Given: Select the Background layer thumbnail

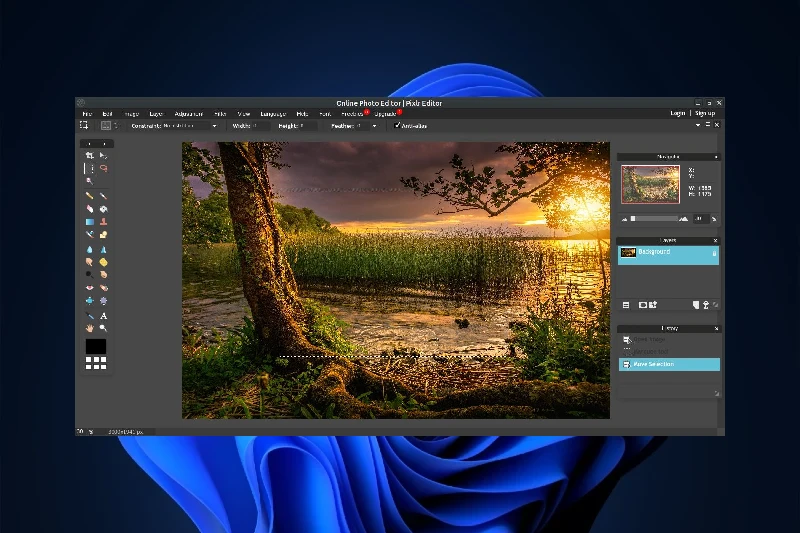Looking at the screenshot, I should [x=628, y=254].
